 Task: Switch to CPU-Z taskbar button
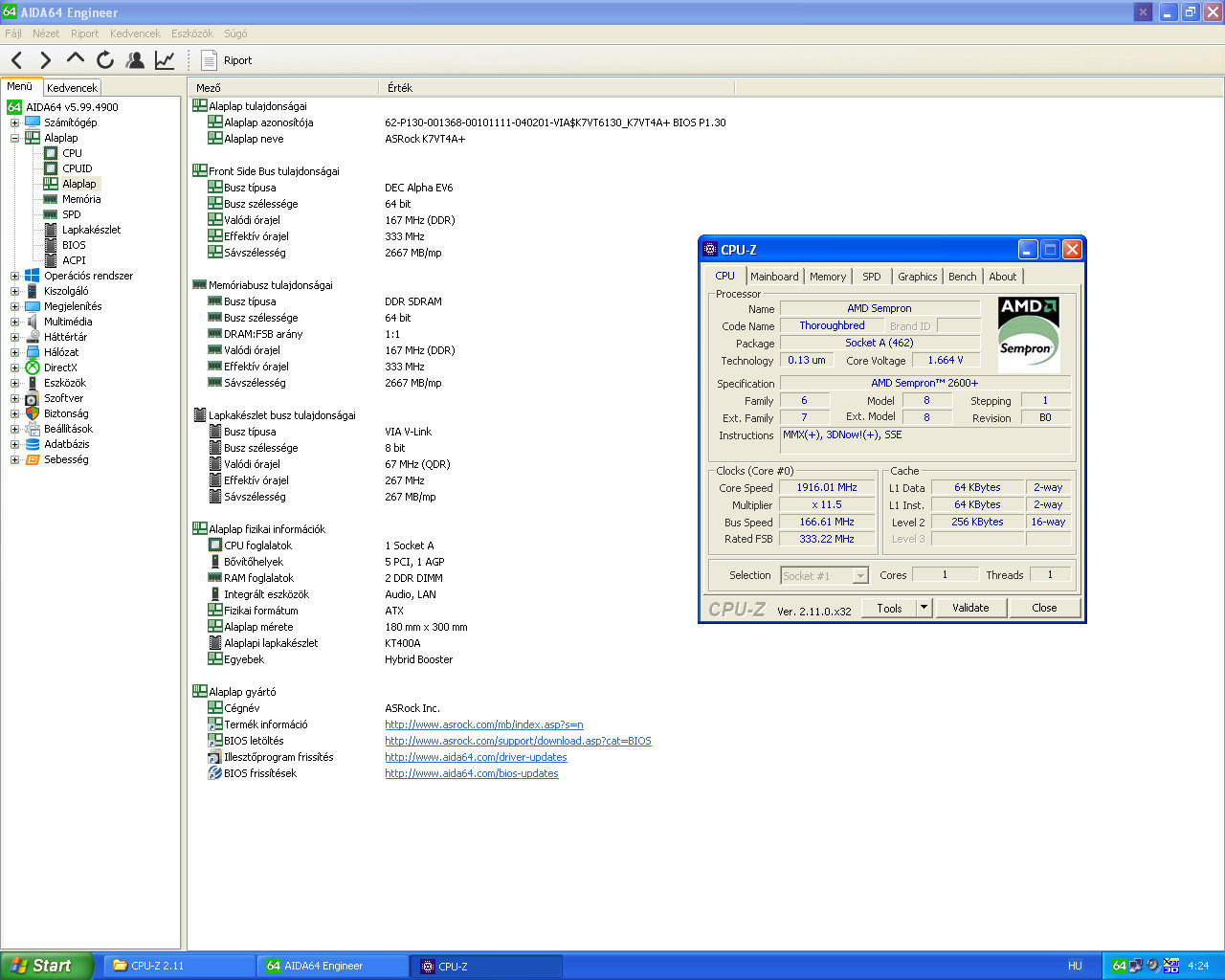pos(486,966)
